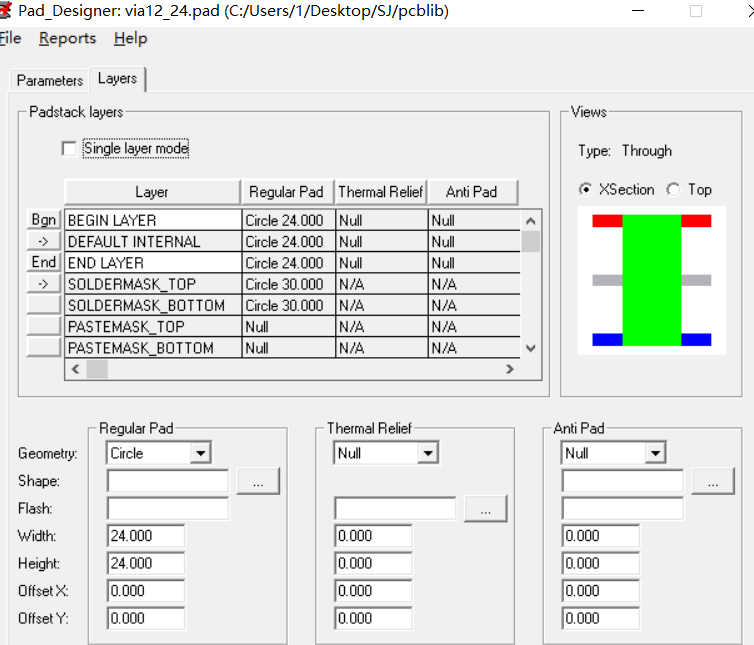Click the Anti Pad Height field
The width and height of the screenshot is (754, 645).
click(601, 563)
